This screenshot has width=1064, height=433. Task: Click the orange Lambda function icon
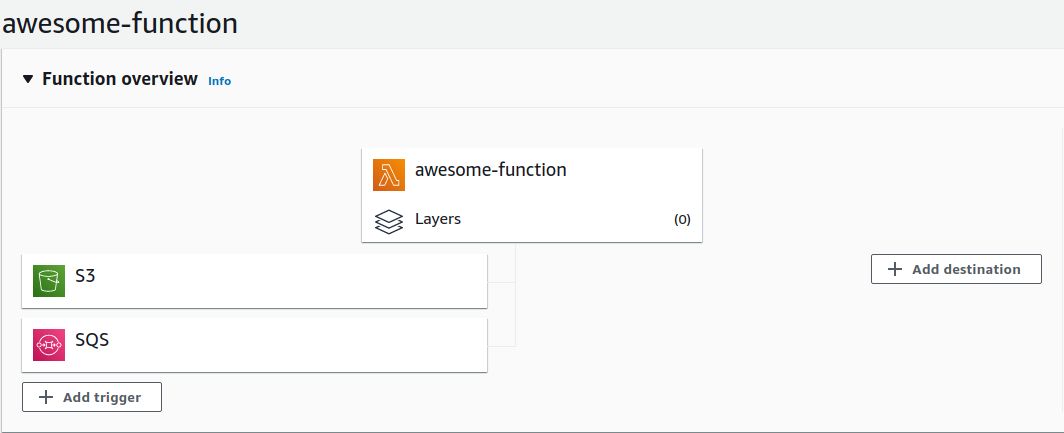(x=388, y=174)
